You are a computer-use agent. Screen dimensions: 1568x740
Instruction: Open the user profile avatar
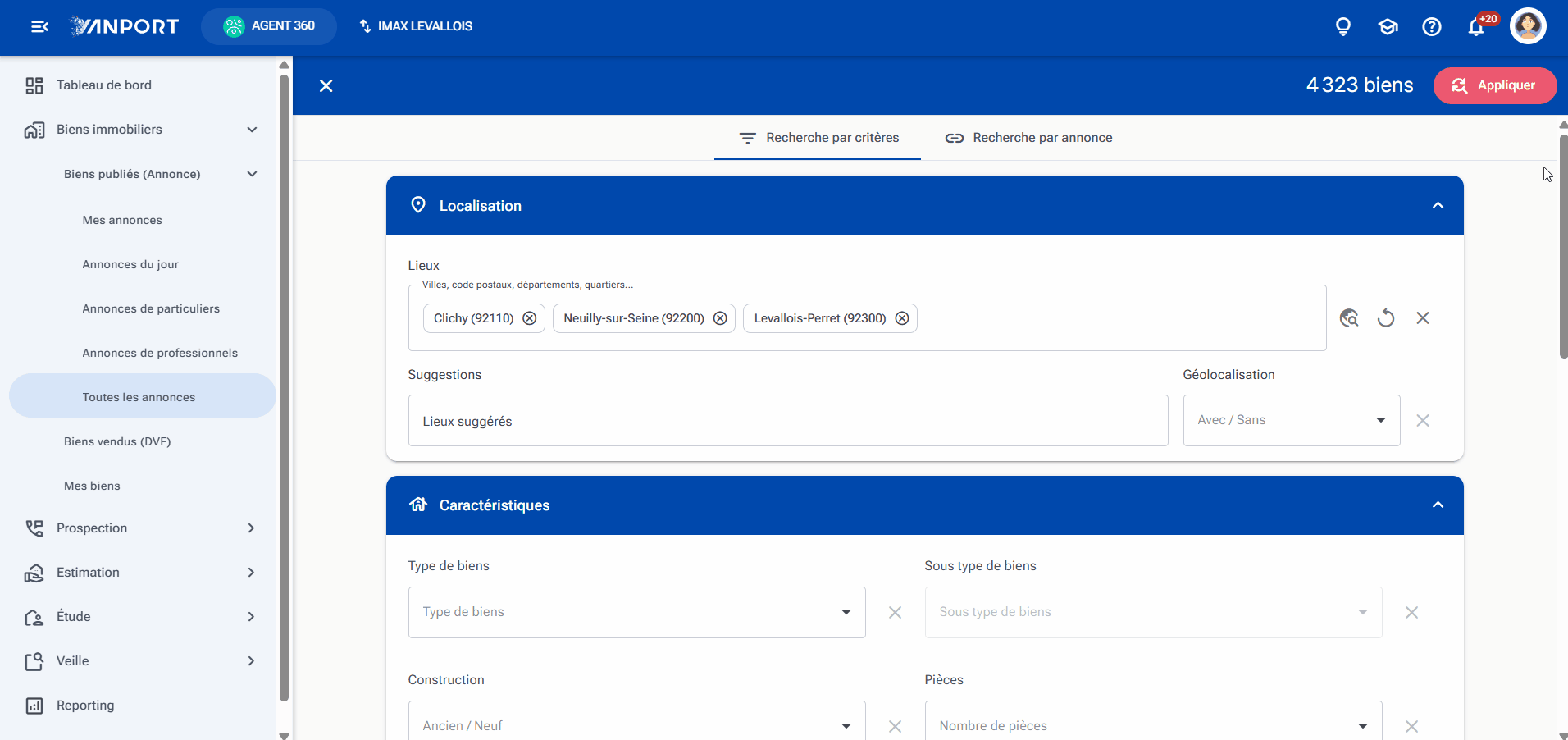pos(1528,26)
